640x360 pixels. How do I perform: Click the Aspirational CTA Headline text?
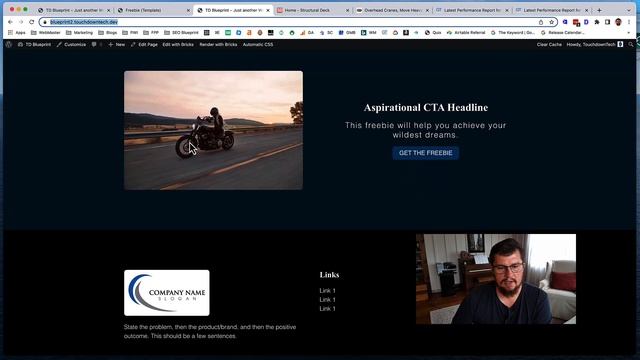426,108
